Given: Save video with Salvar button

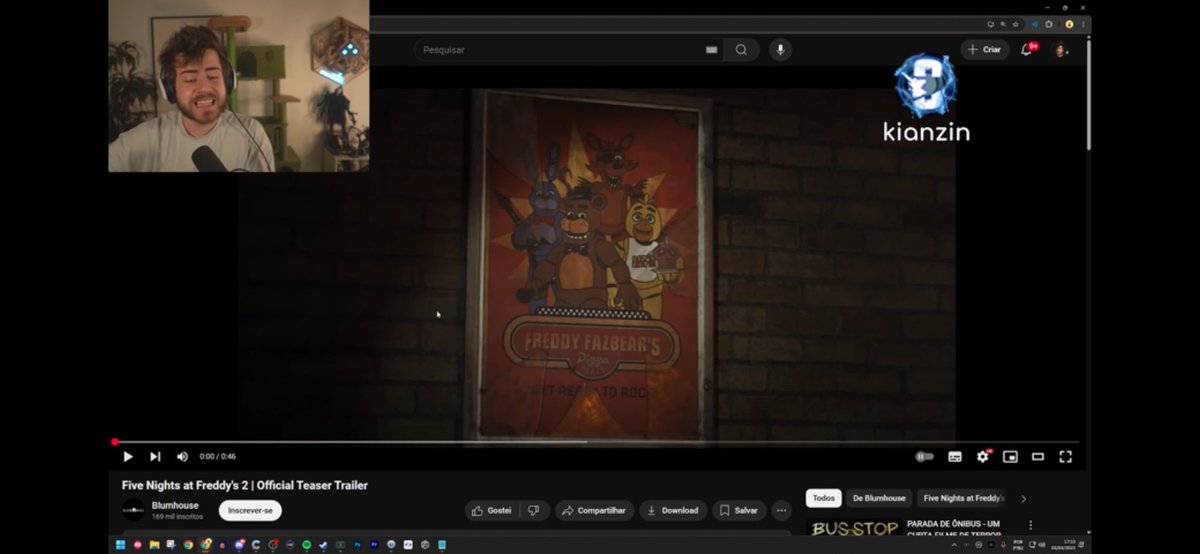Looking at the screenshot, I should (739, 510).
